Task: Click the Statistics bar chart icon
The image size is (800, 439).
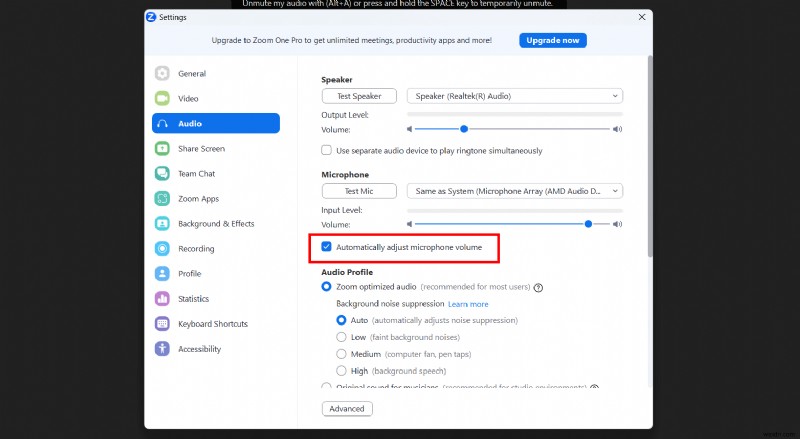Action: [162, 299]
